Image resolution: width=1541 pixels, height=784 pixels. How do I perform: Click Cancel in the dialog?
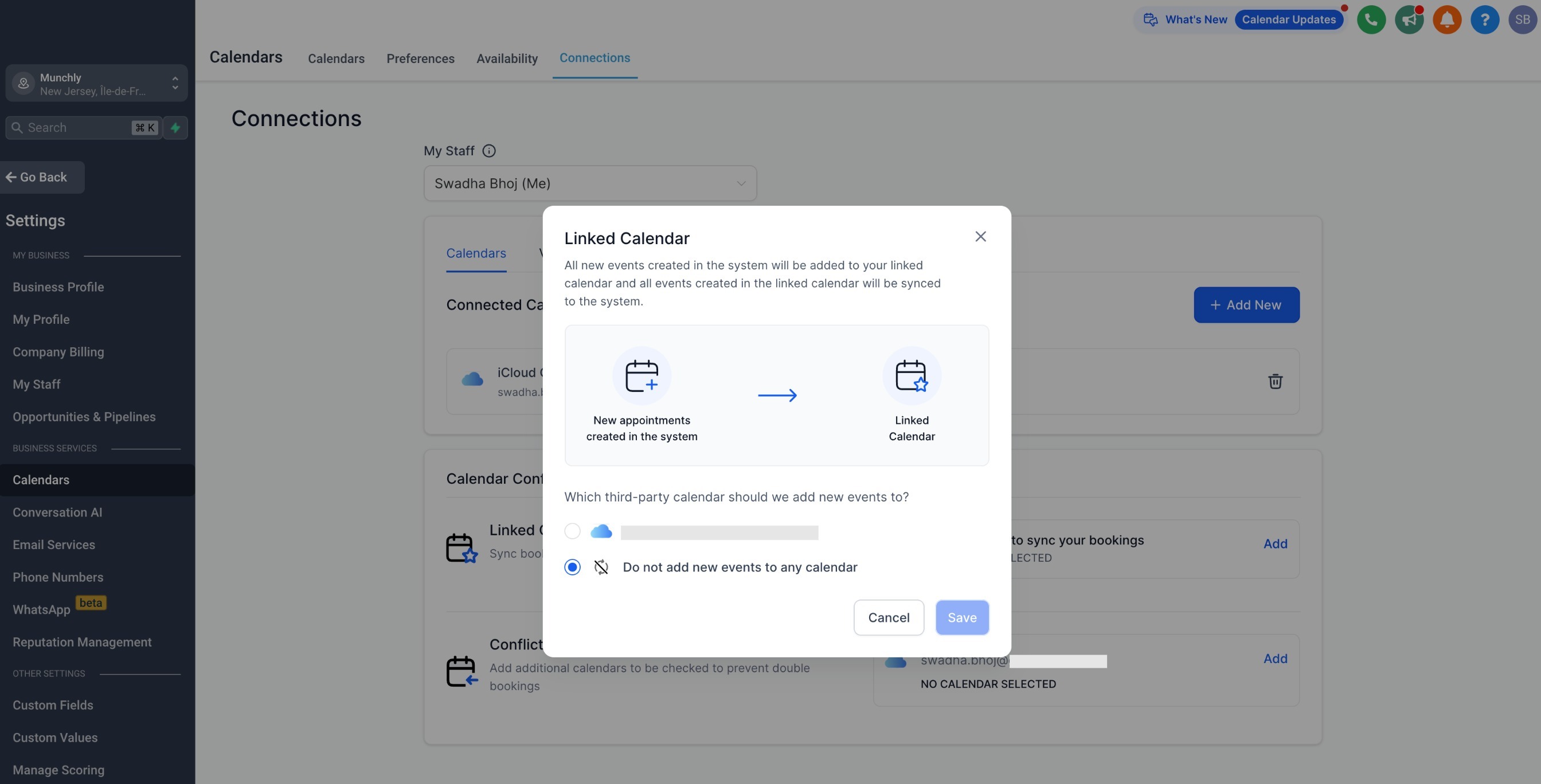[x=889, y=617]
